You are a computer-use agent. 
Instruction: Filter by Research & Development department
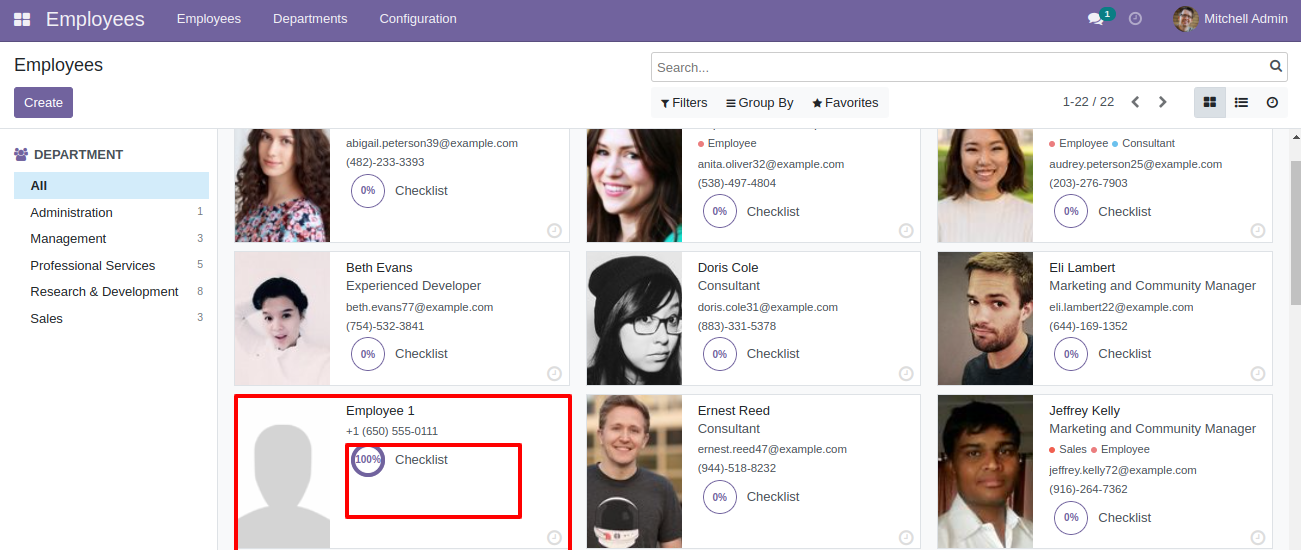(111, 292)
